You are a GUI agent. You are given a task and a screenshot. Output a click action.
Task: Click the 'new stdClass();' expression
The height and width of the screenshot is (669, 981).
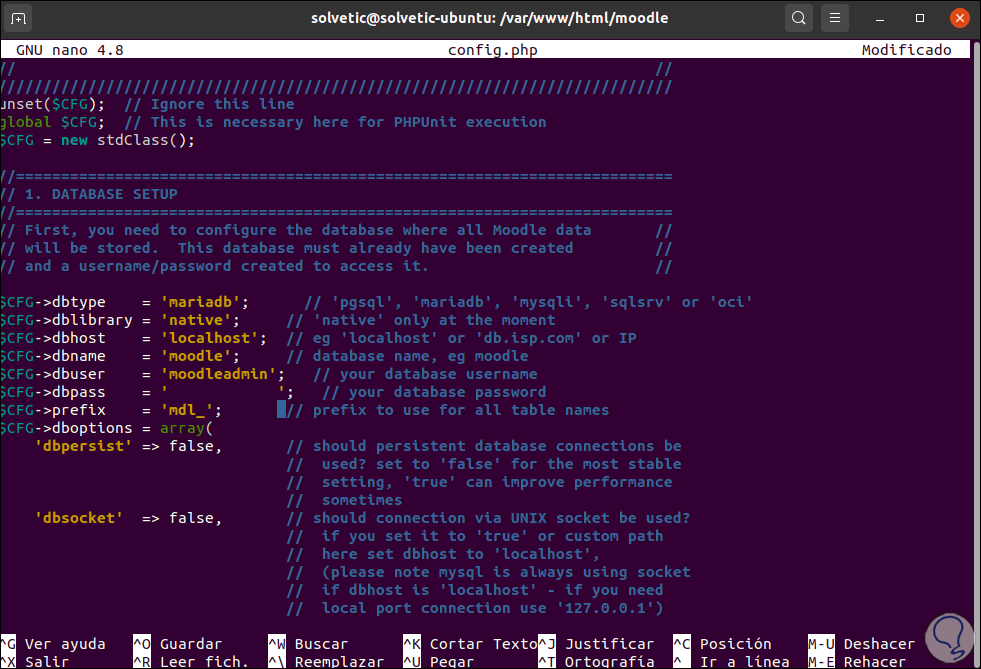[128, 140]
